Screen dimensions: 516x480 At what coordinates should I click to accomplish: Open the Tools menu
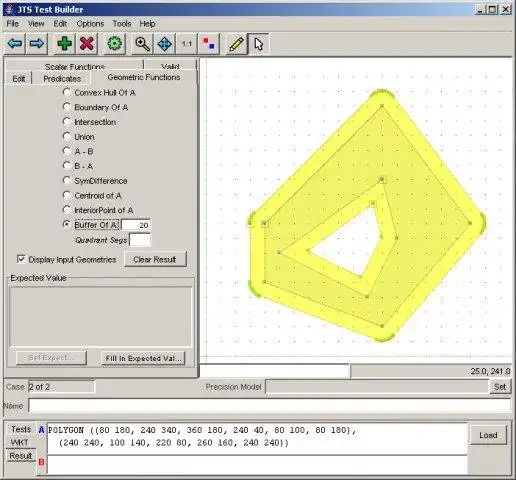tap(122, 24)
